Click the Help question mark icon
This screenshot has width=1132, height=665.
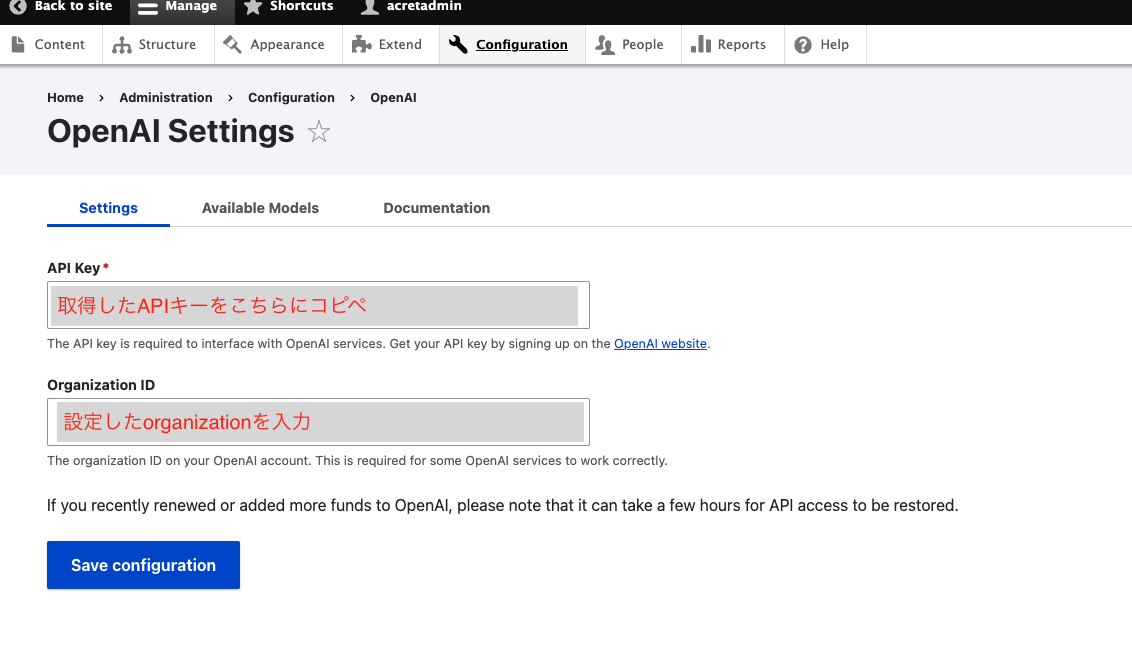(803, 45)
